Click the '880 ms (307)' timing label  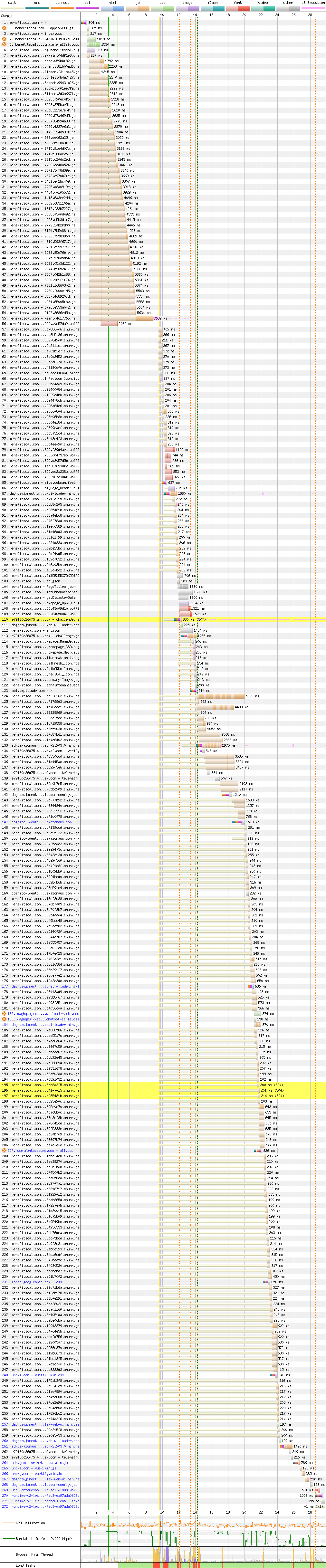[x=194, y=620]
